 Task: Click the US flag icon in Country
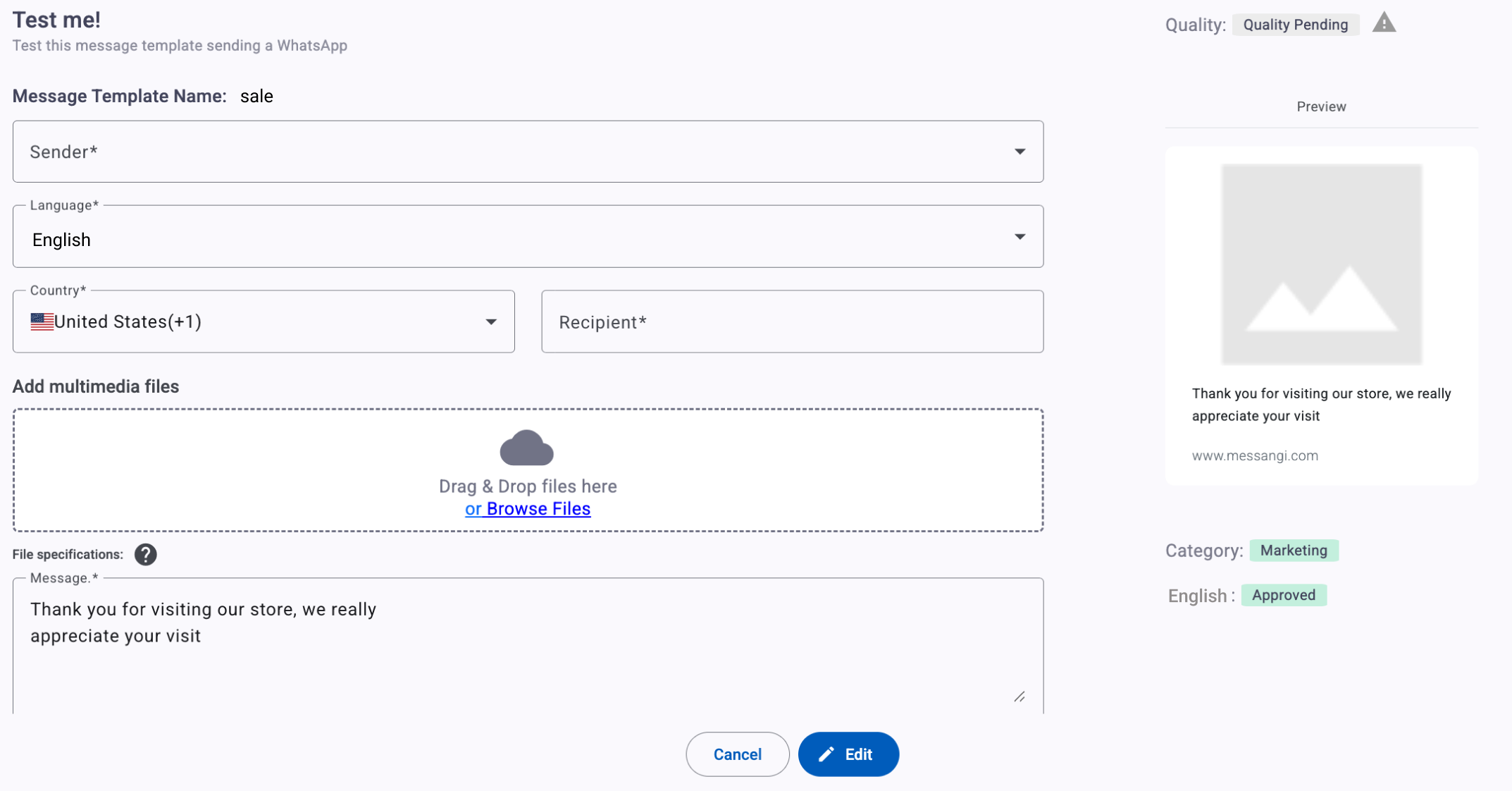42,321
